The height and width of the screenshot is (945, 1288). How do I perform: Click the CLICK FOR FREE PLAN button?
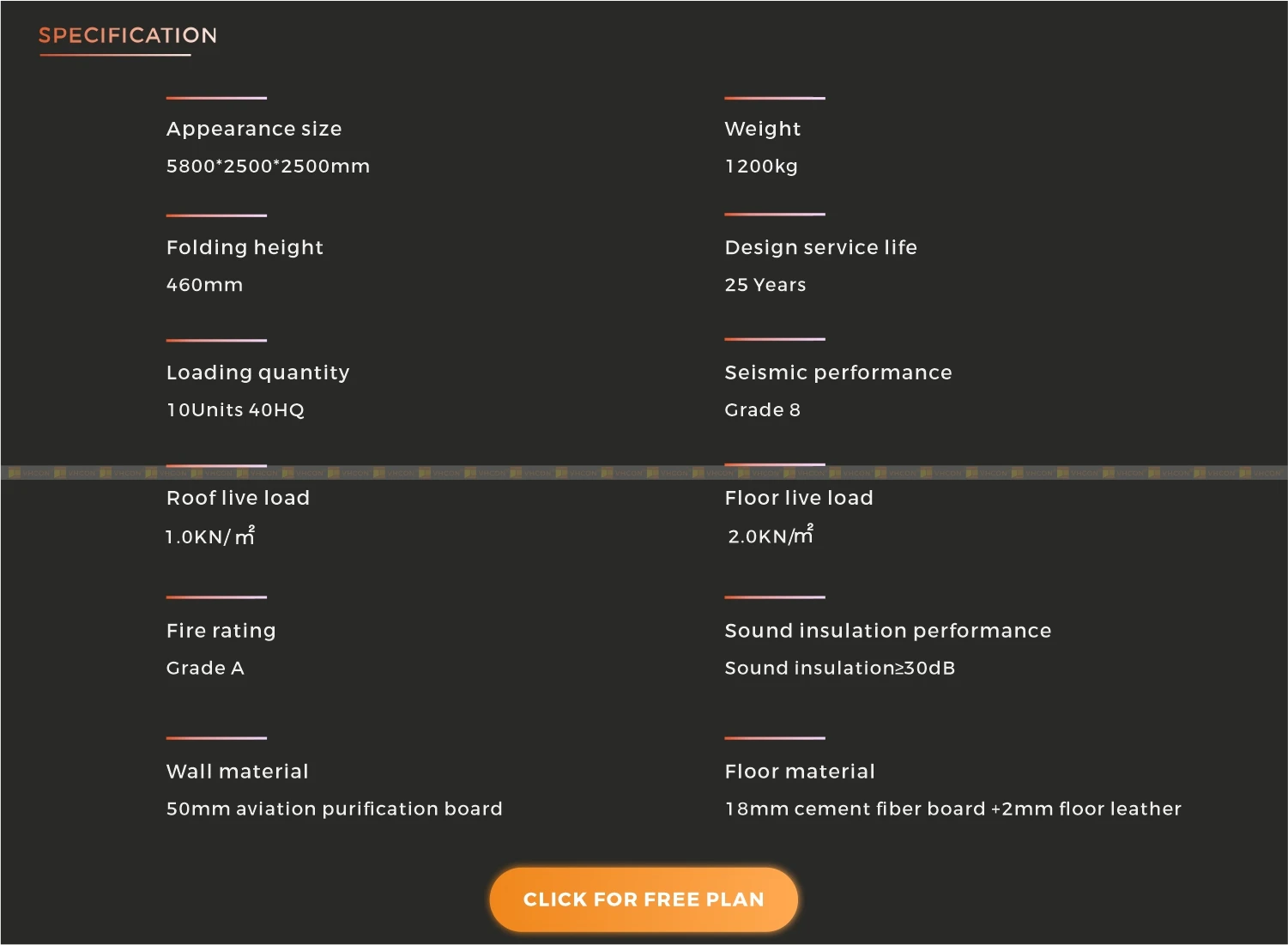pyautogui.click(x=644, y=900)
